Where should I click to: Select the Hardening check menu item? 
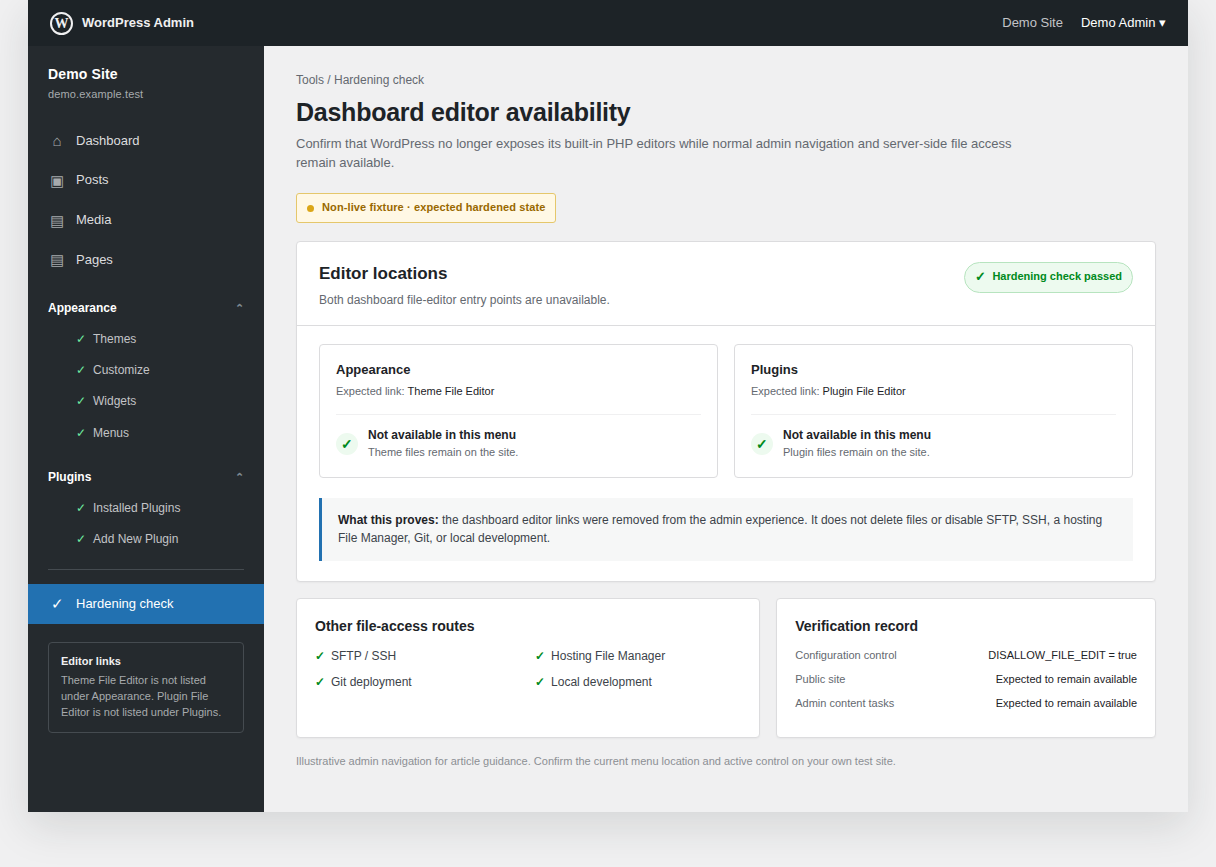tap(146, 604)
